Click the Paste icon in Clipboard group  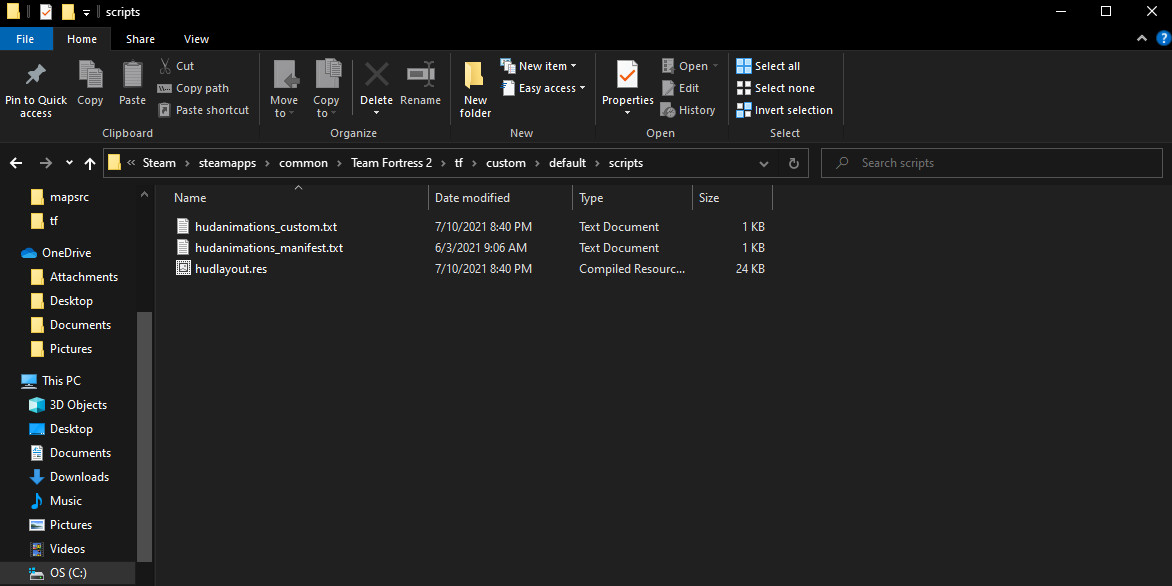(132, 76)
